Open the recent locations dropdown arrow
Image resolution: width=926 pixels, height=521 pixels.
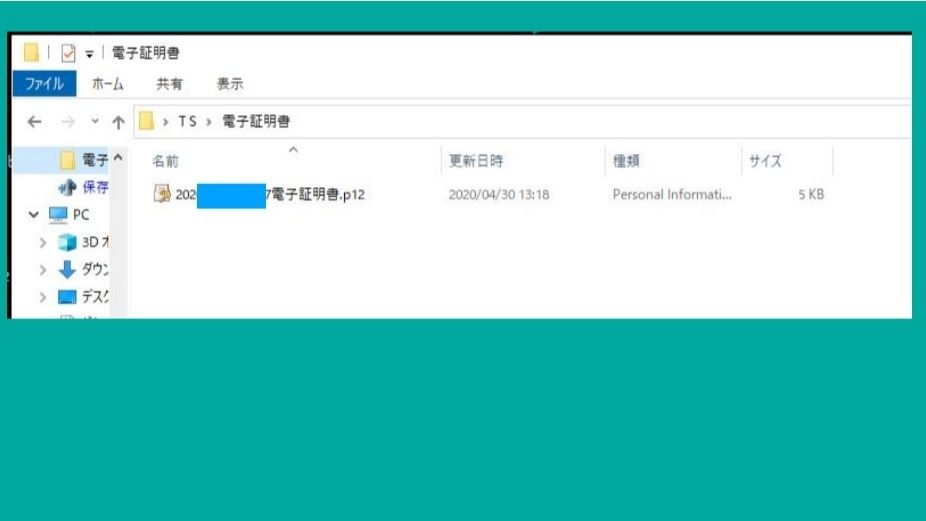pos(95,122)
